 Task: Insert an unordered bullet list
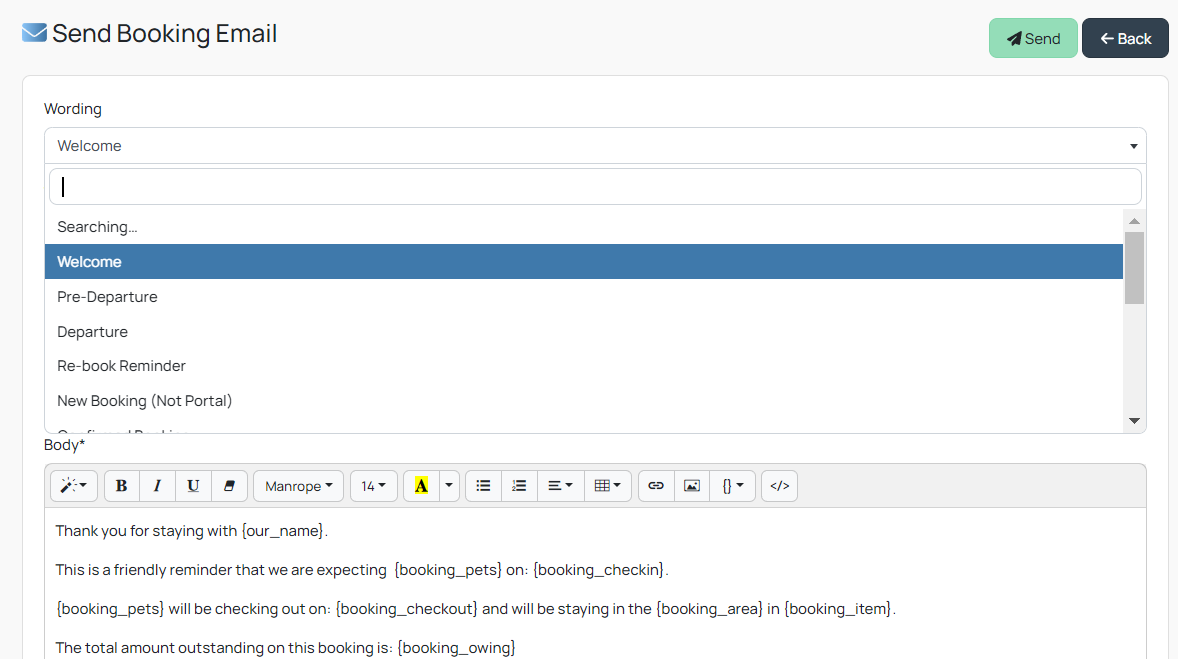click(483, 486)
